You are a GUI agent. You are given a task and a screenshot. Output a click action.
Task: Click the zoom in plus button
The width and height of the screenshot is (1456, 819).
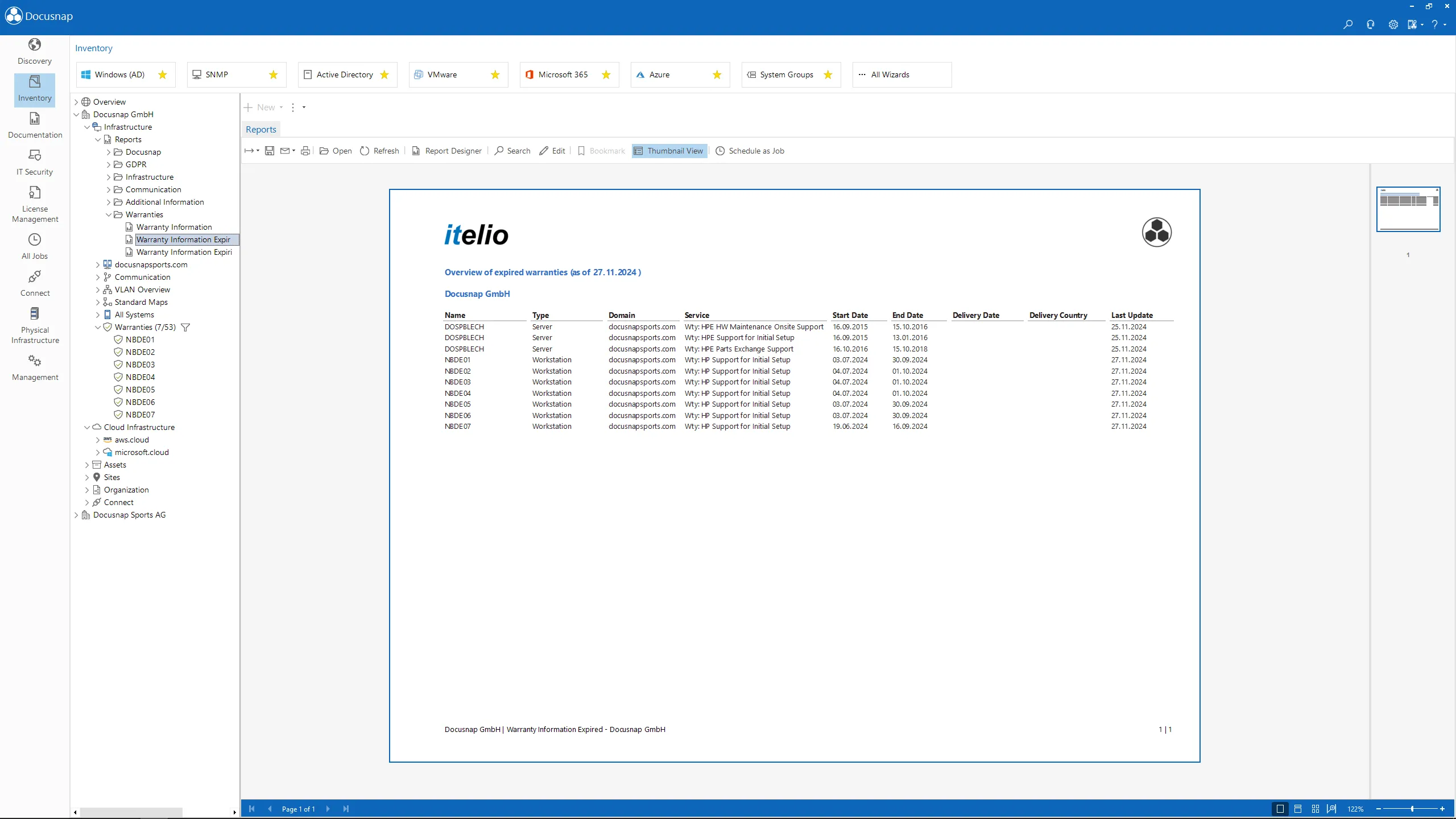click(1442, 809)
